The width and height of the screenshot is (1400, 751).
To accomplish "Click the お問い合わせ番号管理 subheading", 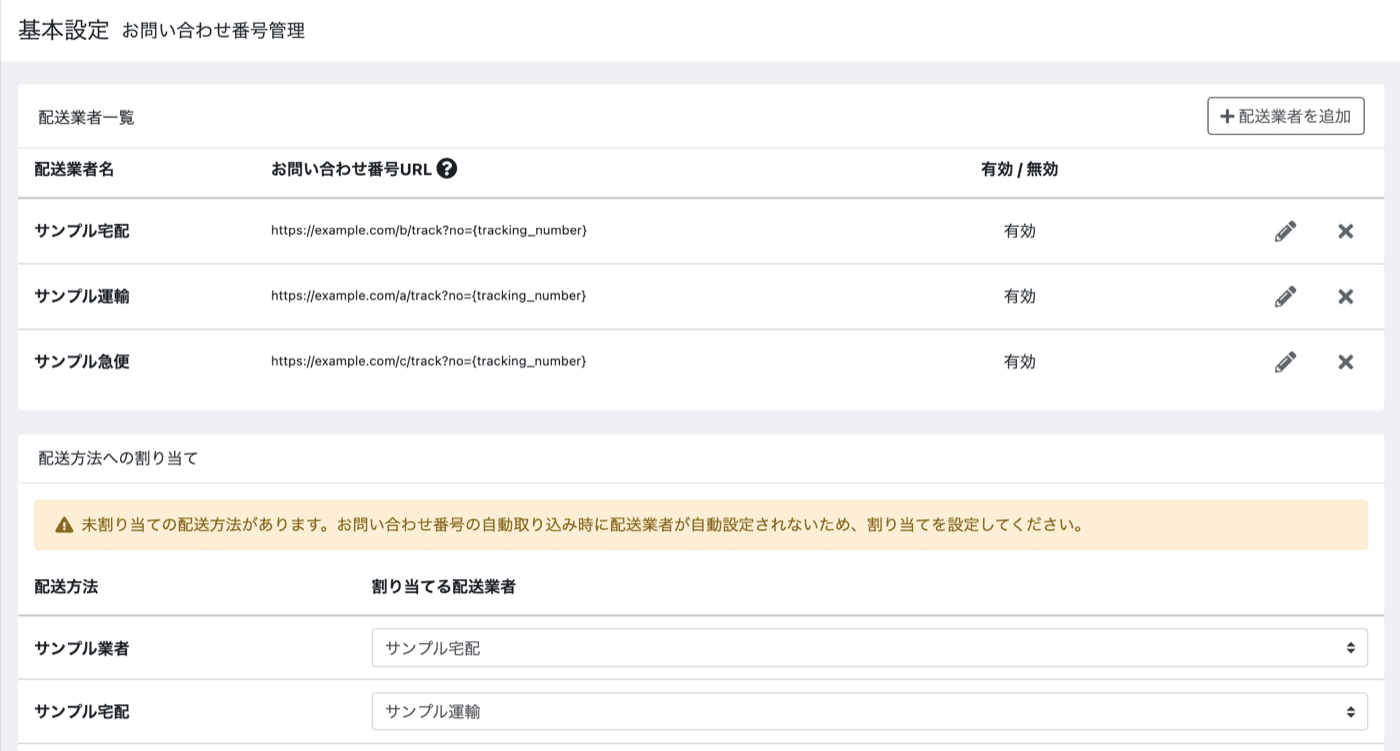I will tap(213, 31).
